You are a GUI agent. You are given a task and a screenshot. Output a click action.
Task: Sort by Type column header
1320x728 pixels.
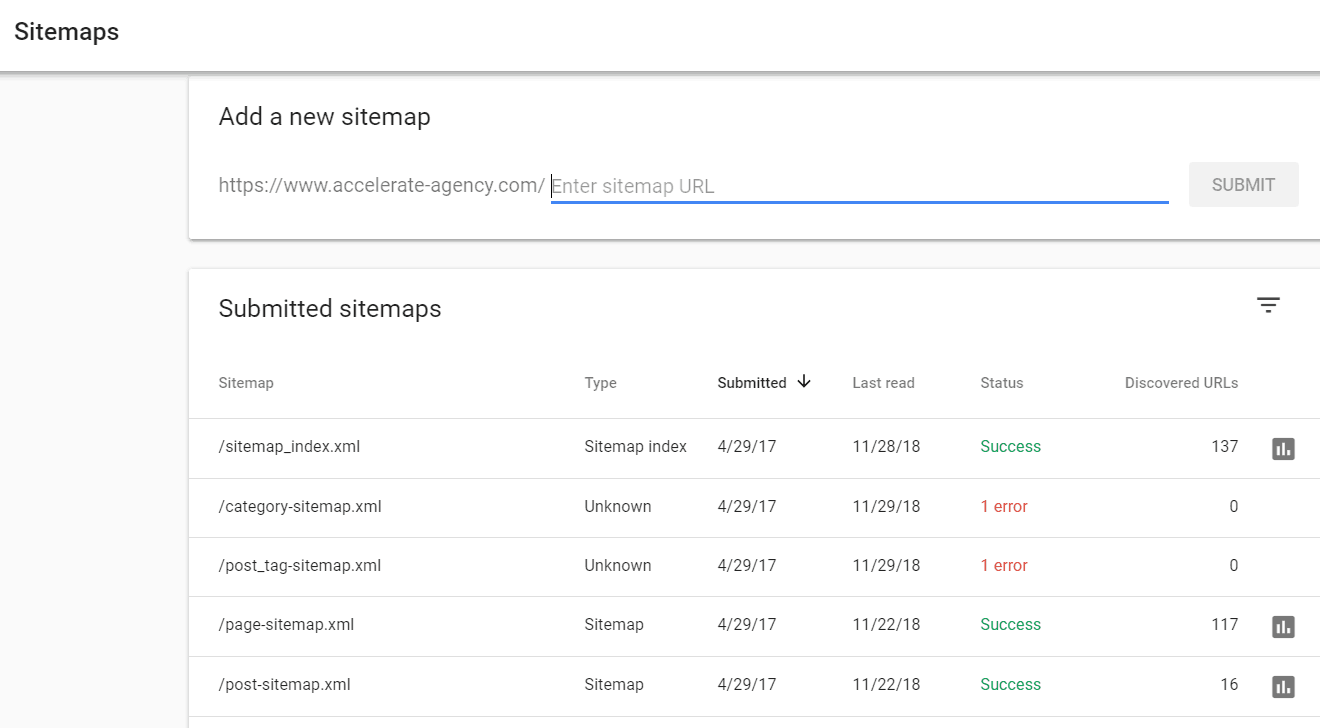[x=600, y=383]
